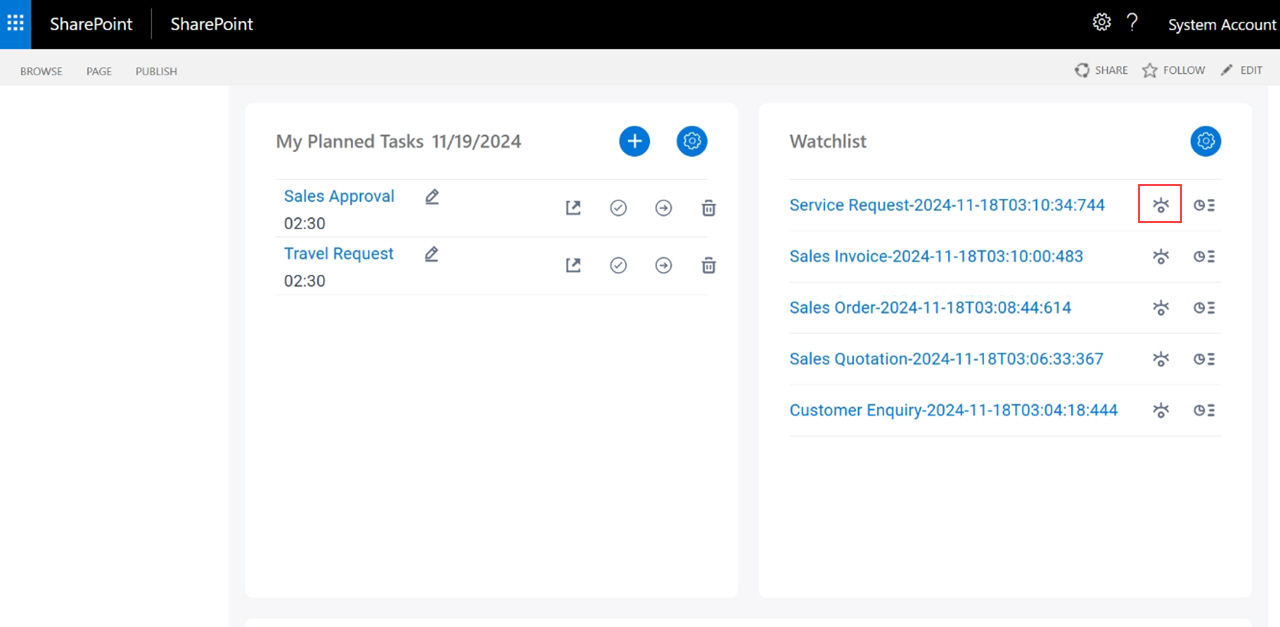Viewport: 1280px width, 627px height.
Task: Open the Sales Approval task link
Action: [x=339, y=196]
